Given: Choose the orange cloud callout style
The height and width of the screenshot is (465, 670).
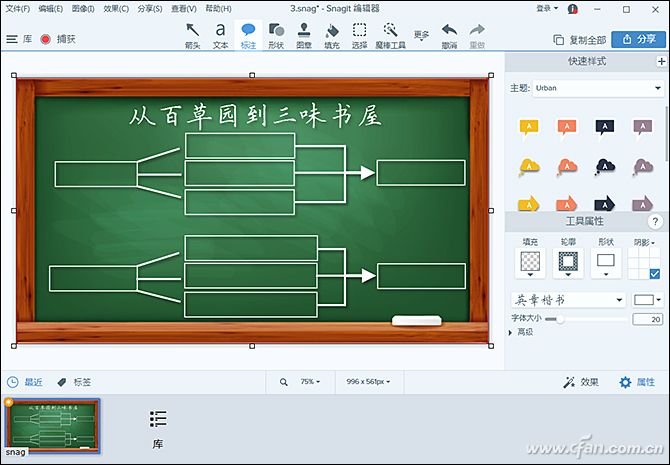Looking at the screenshot, I should (x=567, y=167).
